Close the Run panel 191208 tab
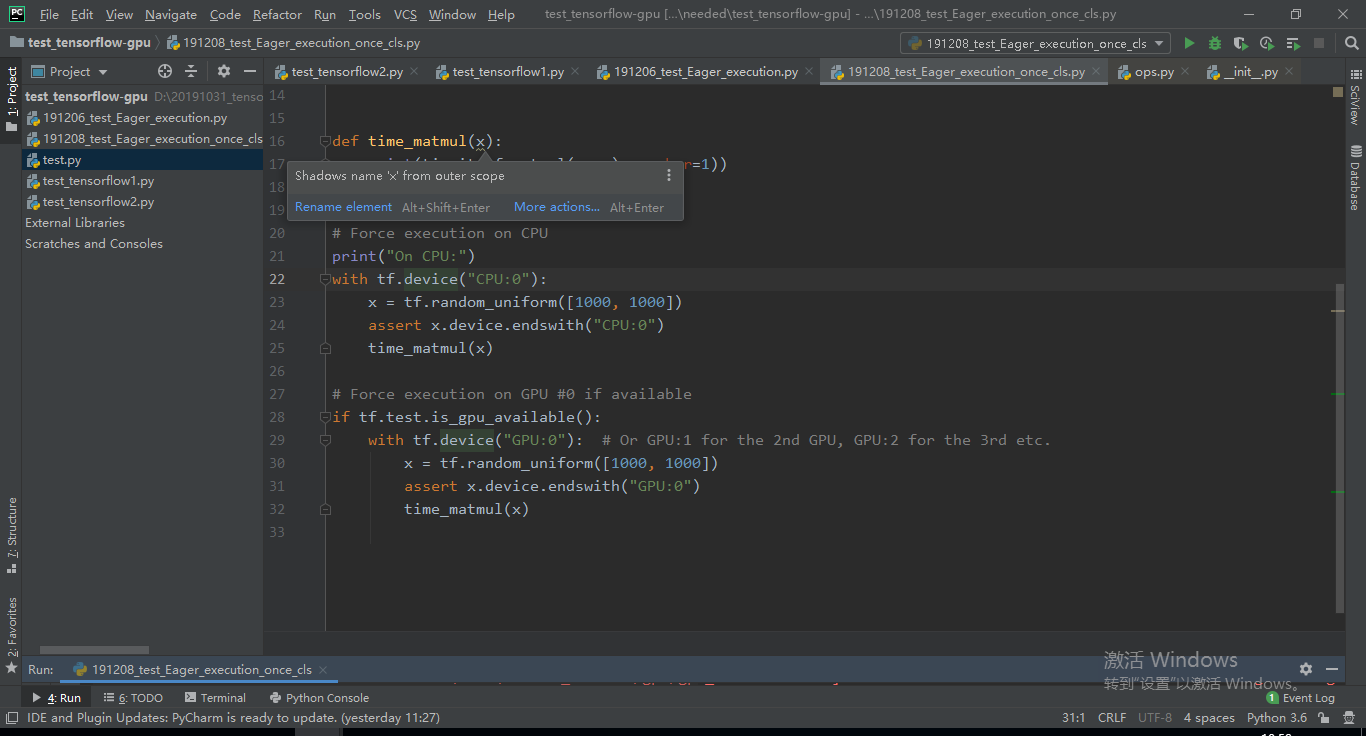This screenshot has height=736, width=1366. [x=323, y=670]
